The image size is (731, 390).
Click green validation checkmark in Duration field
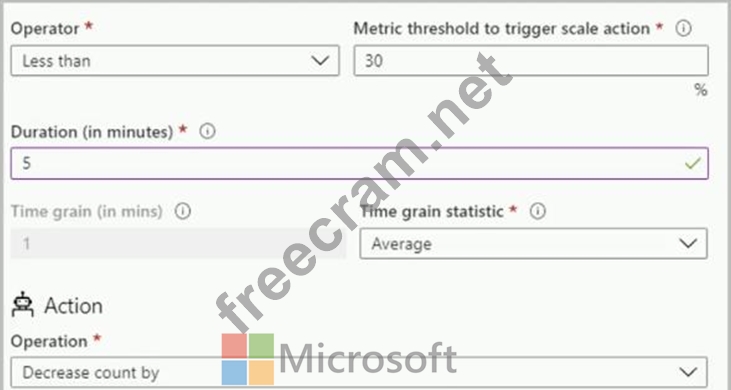coord(693,164)
